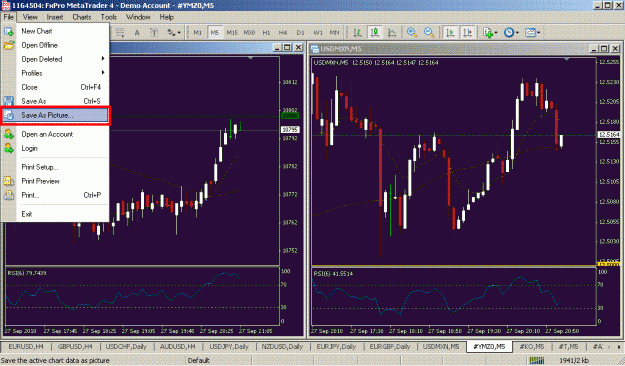Select the Text Label tool

click(154, 33)
